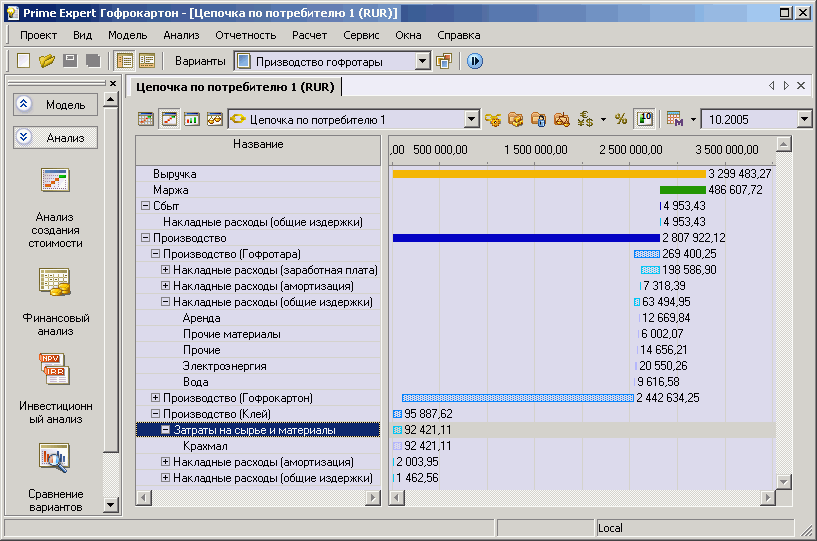Image resolution: width=817 pixels, height=541 pixels.
Task: Open the Анализ menu
Action: (x=181, y=35)
